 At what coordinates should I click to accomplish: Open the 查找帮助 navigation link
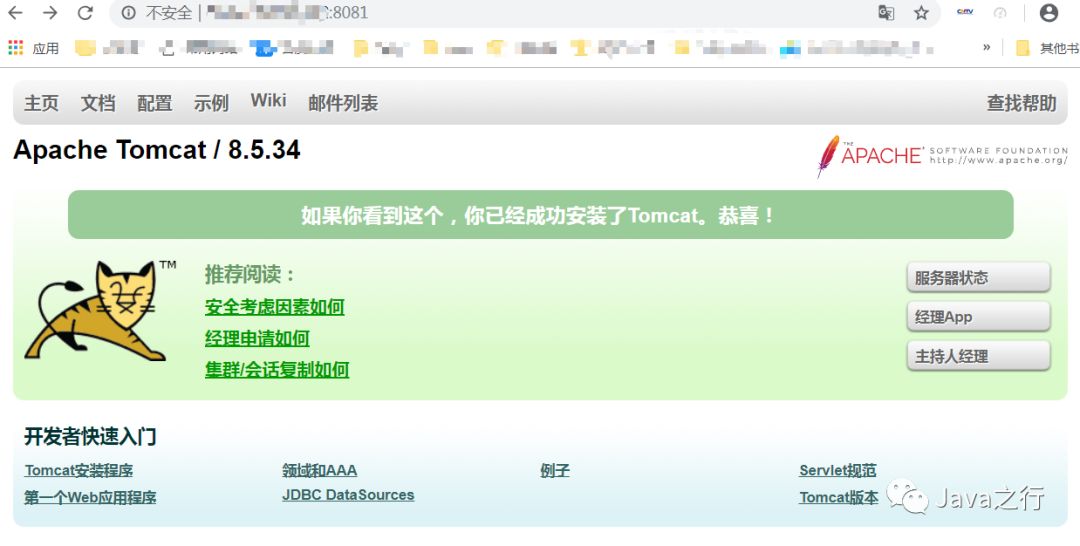pos(1021,103)
